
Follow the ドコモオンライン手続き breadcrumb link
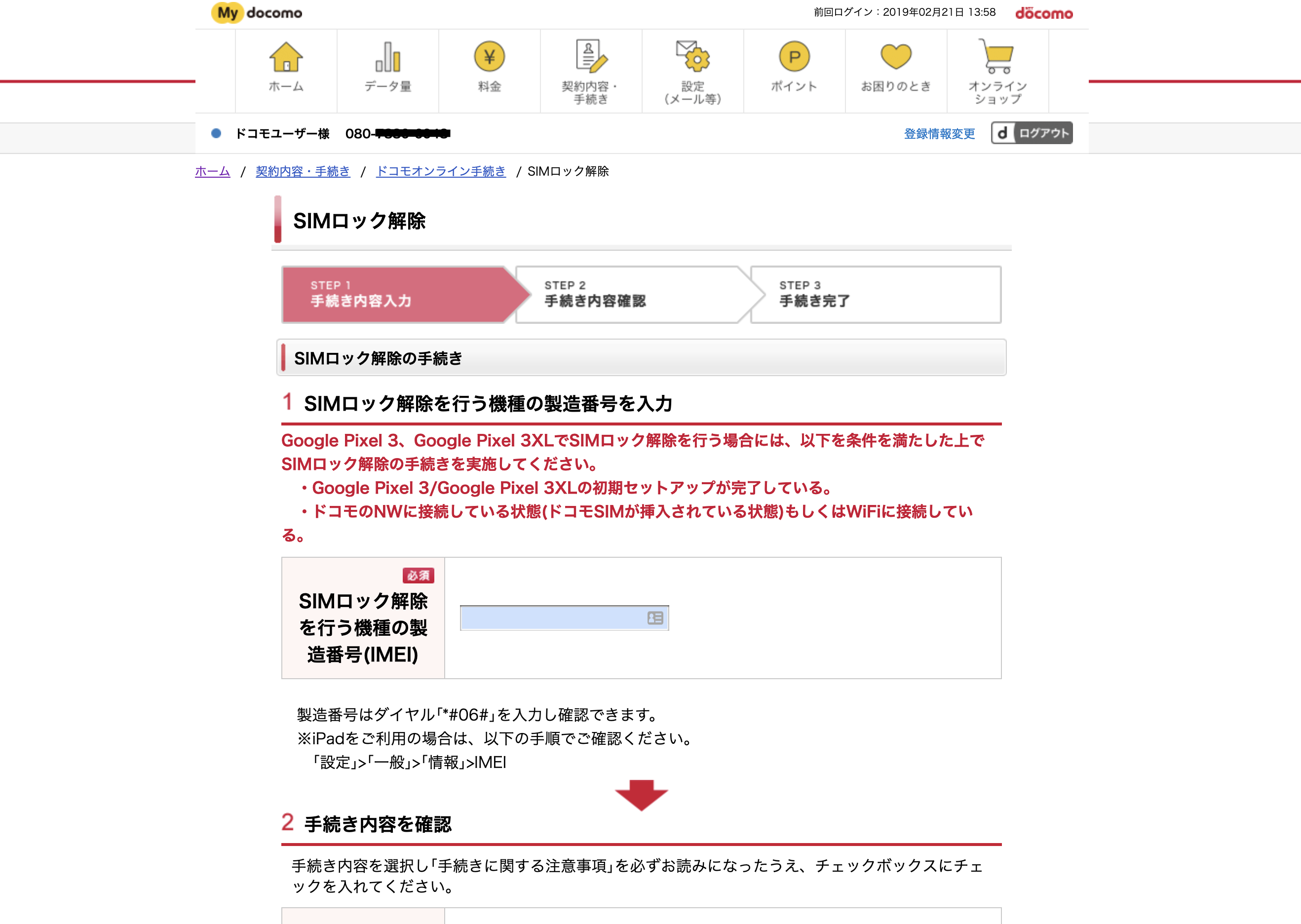(x=440, y=171)
